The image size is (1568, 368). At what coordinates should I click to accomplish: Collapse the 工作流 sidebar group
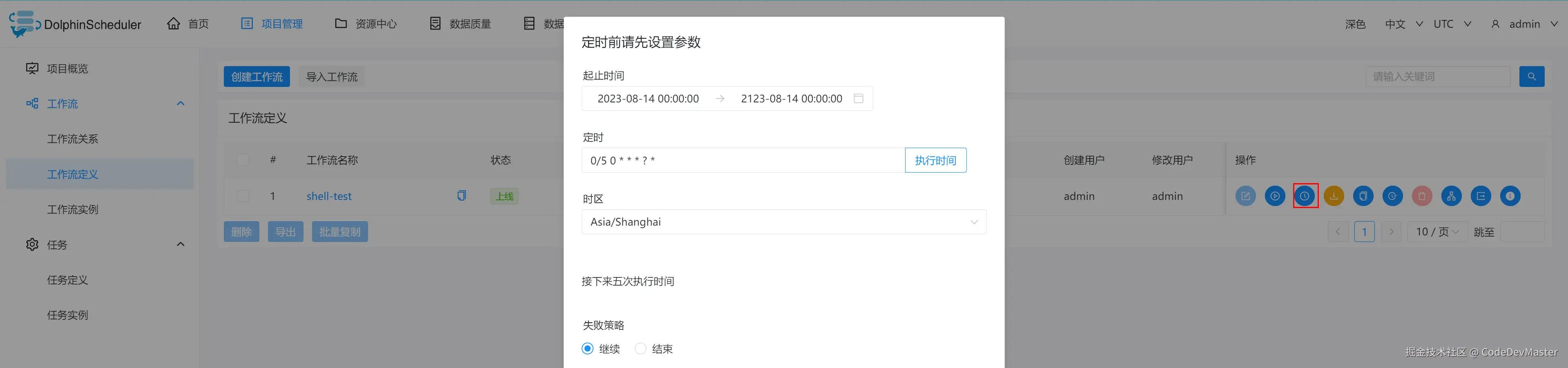pyautogui.click(x=180, y=103)
